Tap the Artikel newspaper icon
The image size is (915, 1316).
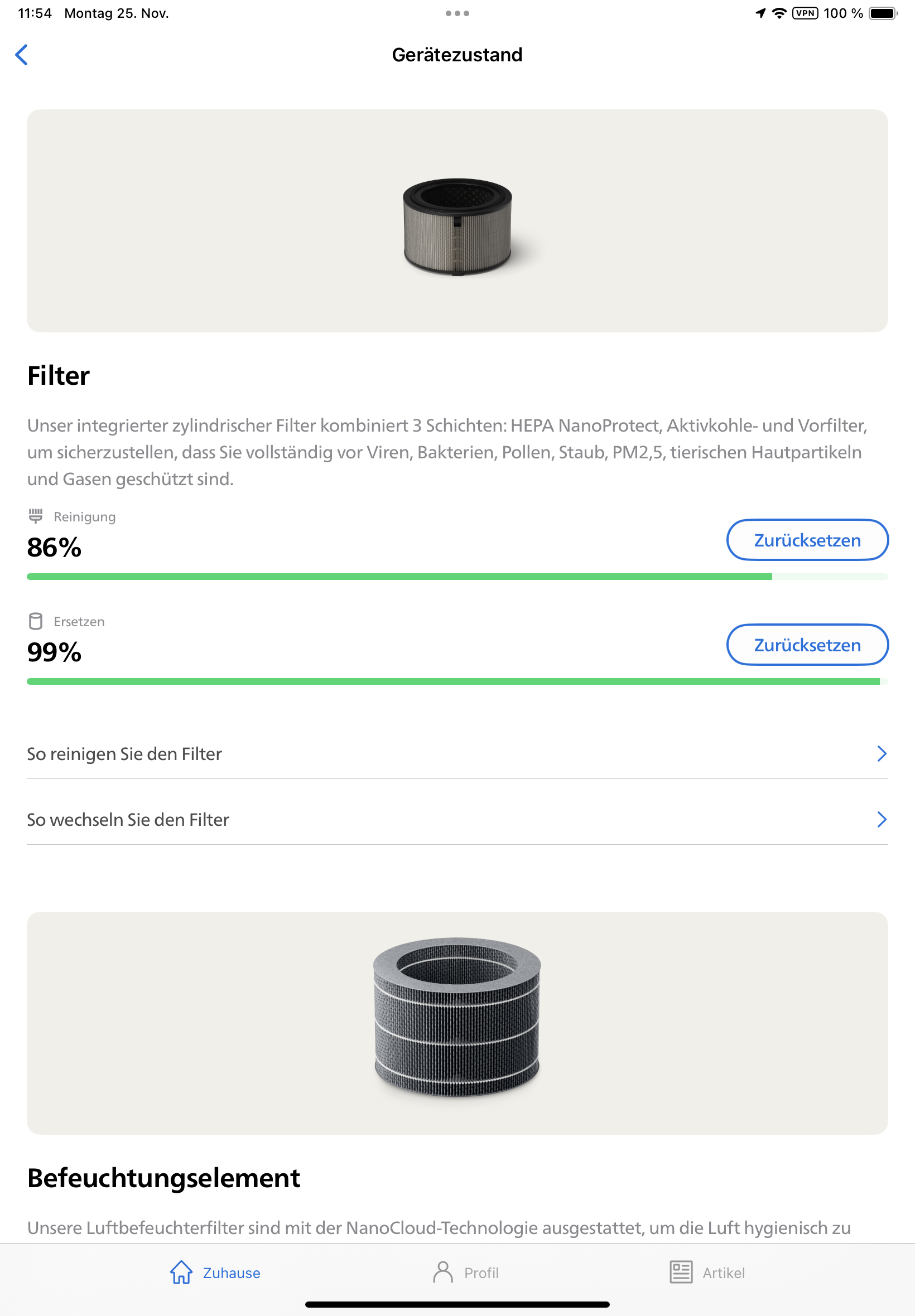(681, 1272)
